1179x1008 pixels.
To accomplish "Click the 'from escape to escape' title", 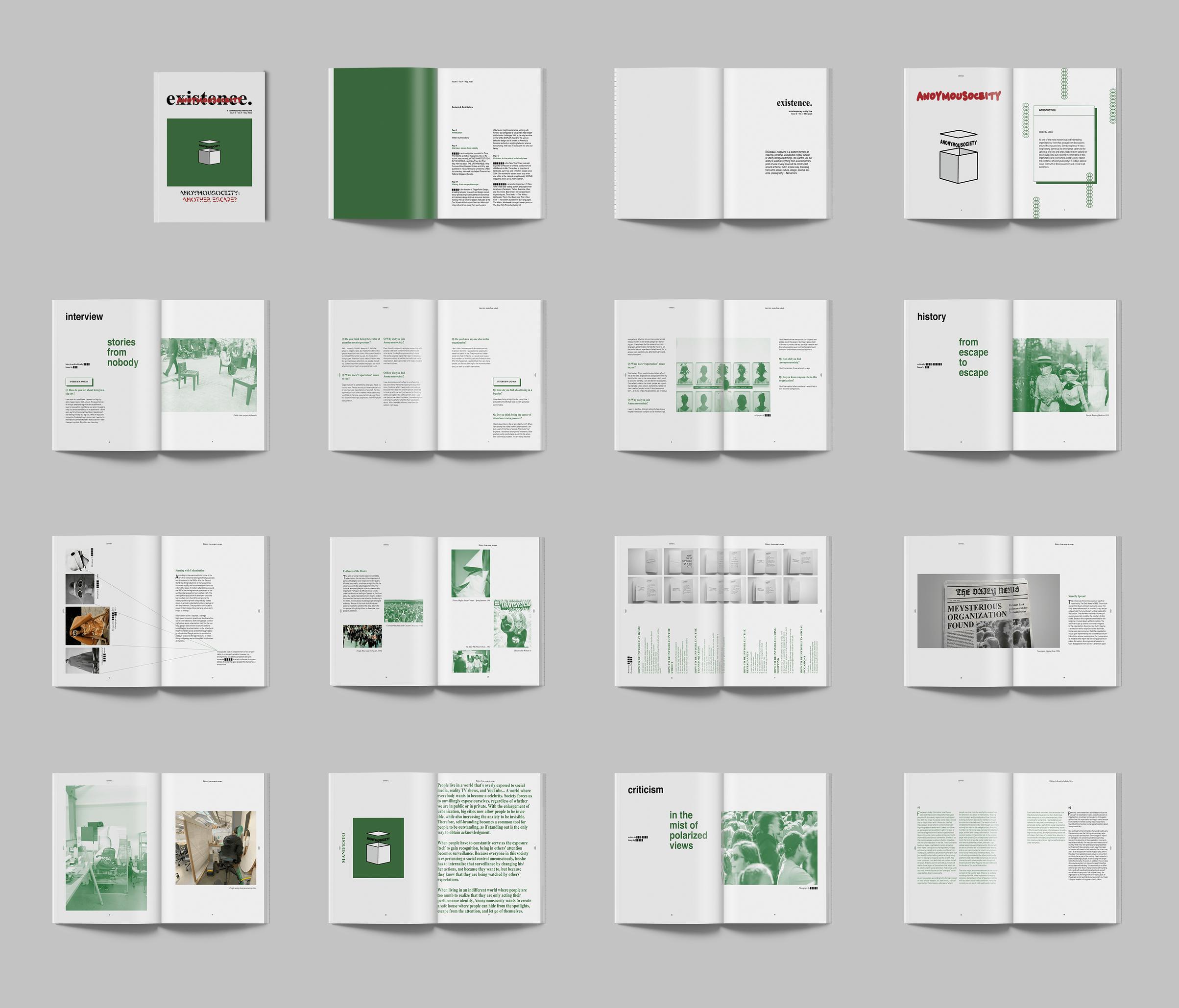I will [x=973, y=357].
